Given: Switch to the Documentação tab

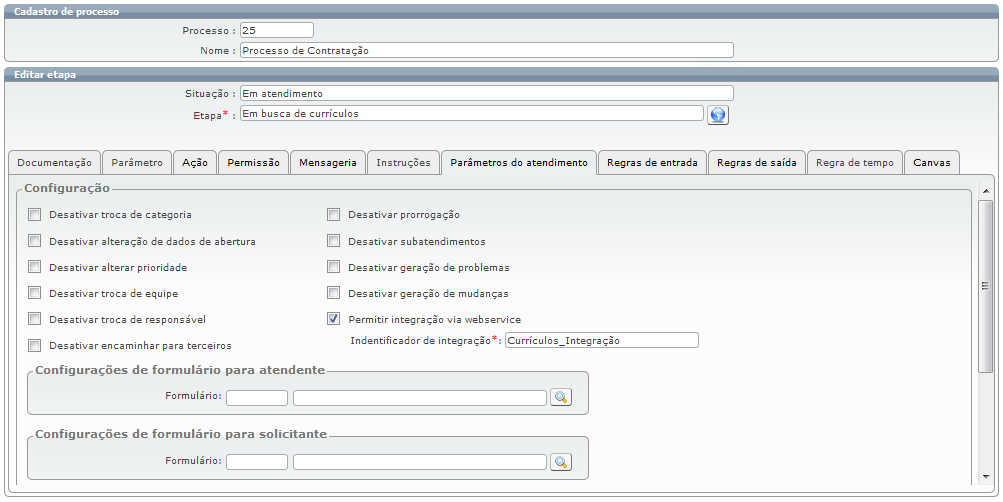Looking at the screenshot, I should (x=54, y=162).
